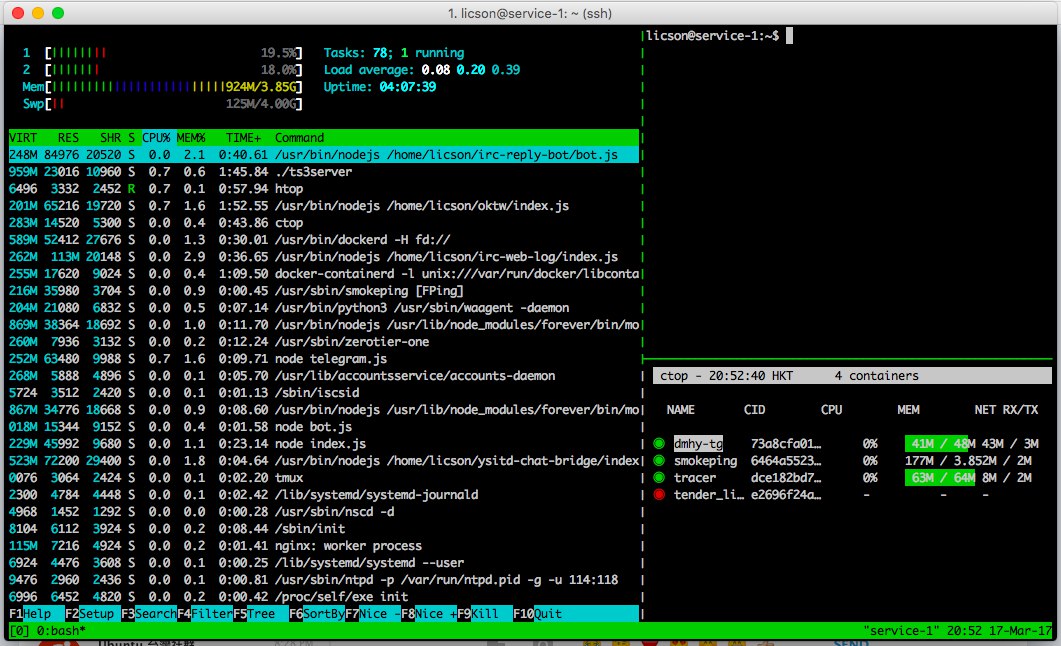The height and width of the screenshot is (646, 1061).
Task: Select the tmux process row
Action: [x=323, y=478]
